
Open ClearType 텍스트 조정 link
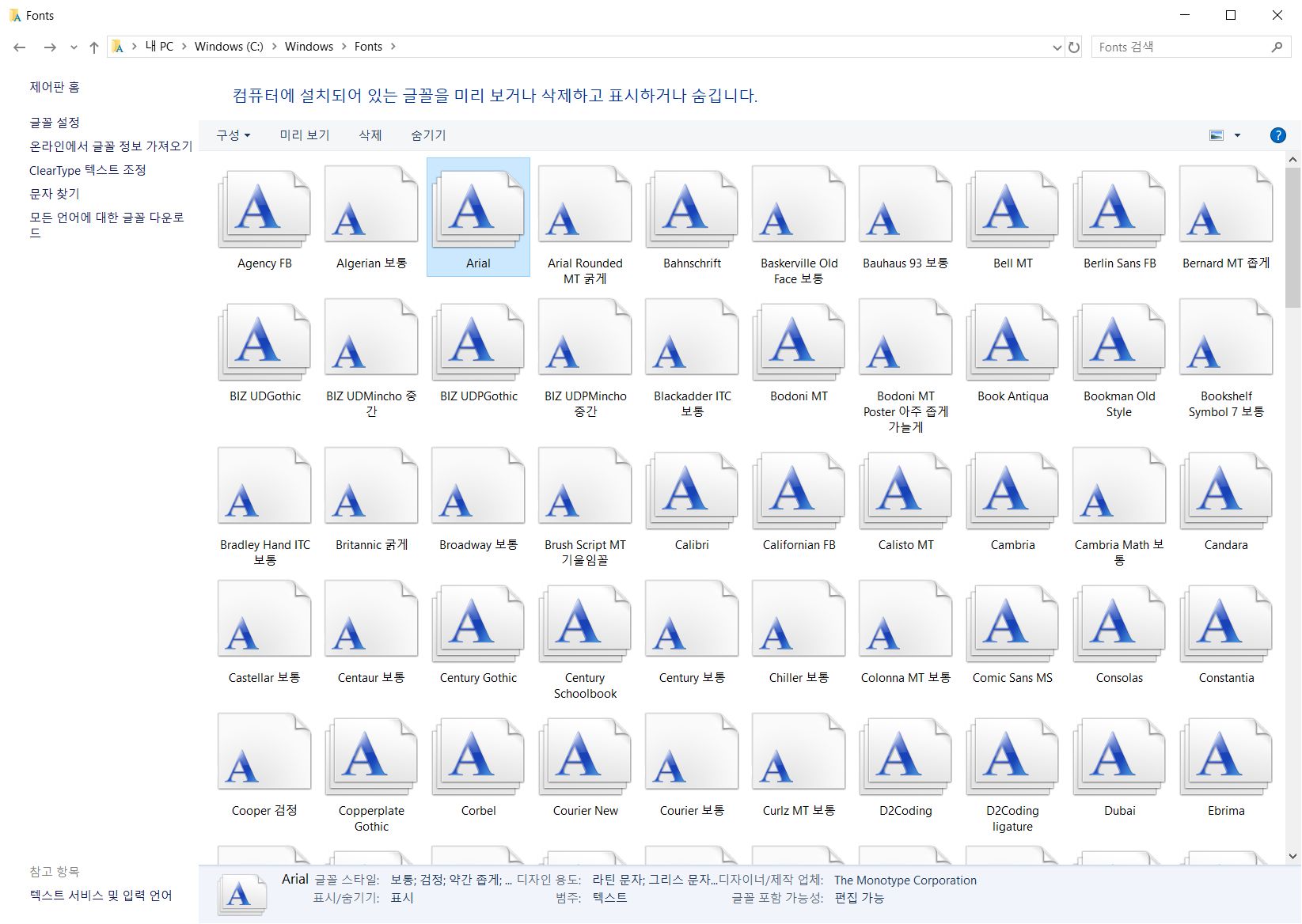pyautogui.click(x=88, y=170)
